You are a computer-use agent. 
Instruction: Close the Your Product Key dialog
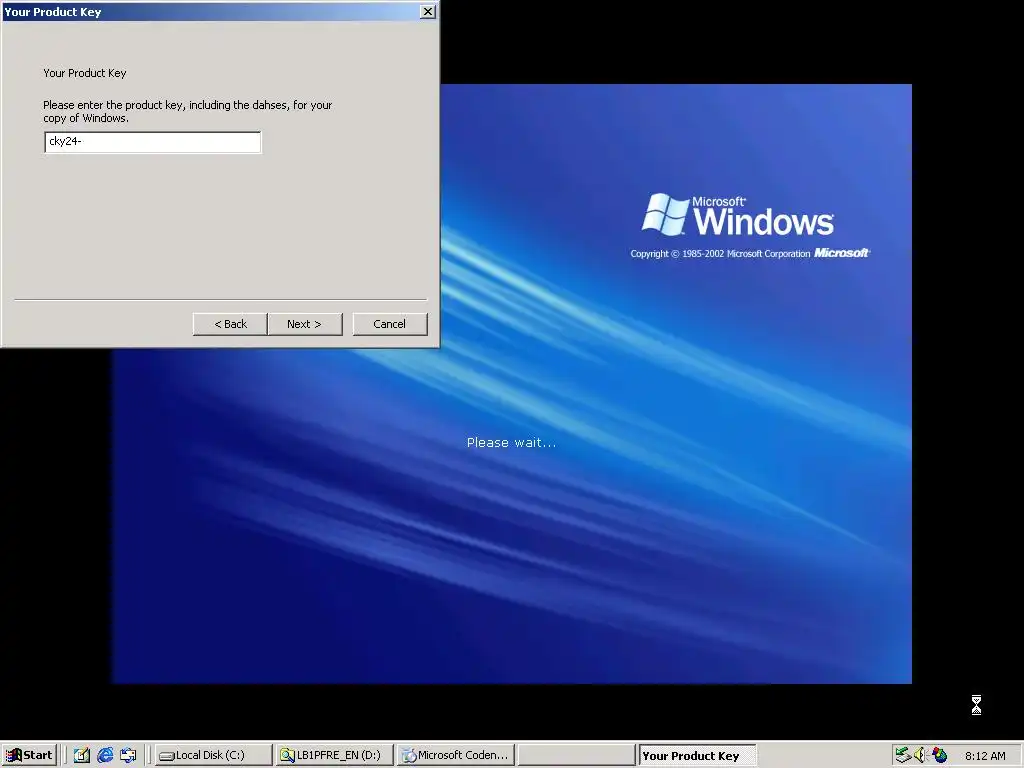[427, 11]
